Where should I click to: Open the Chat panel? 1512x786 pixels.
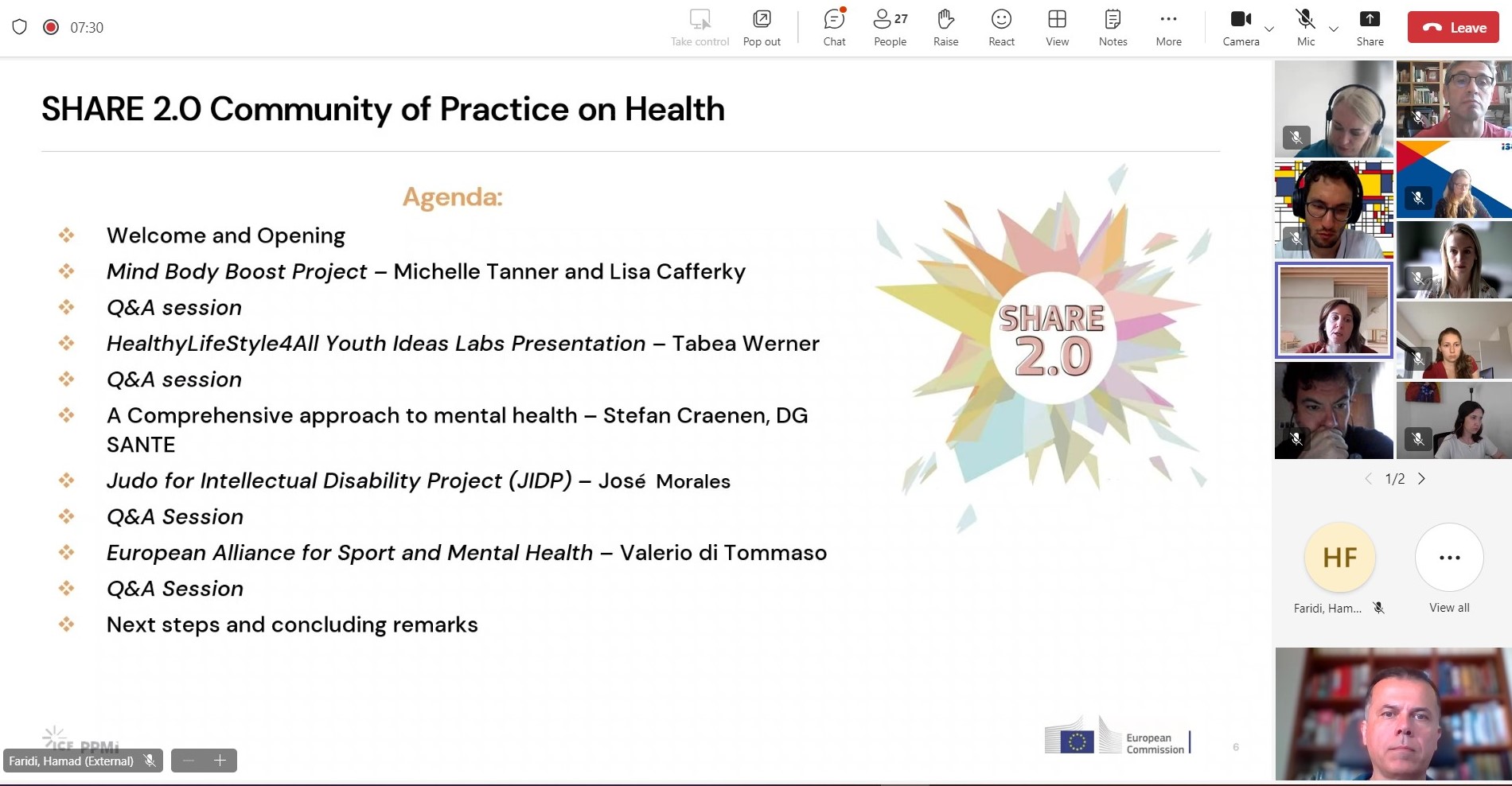pyautogui.click(x=834, y=28)
